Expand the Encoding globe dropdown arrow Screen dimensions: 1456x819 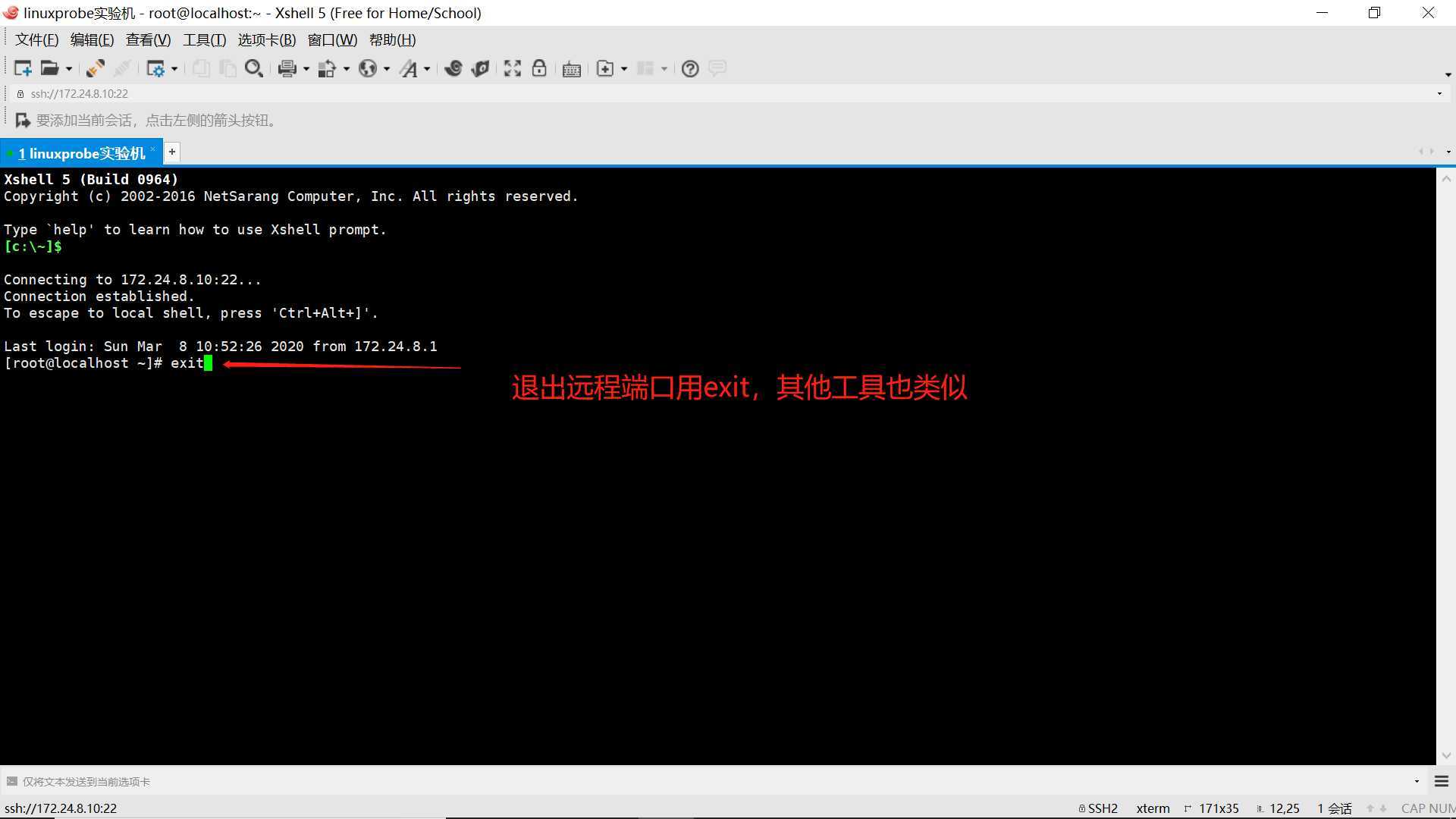coord(387,69)
